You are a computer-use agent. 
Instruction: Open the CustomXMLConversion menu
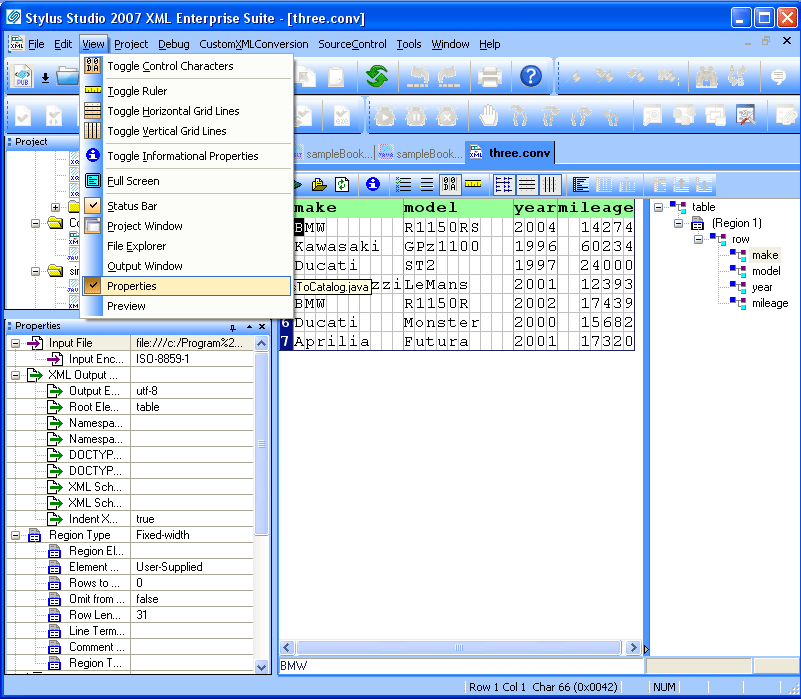(254, 44)
